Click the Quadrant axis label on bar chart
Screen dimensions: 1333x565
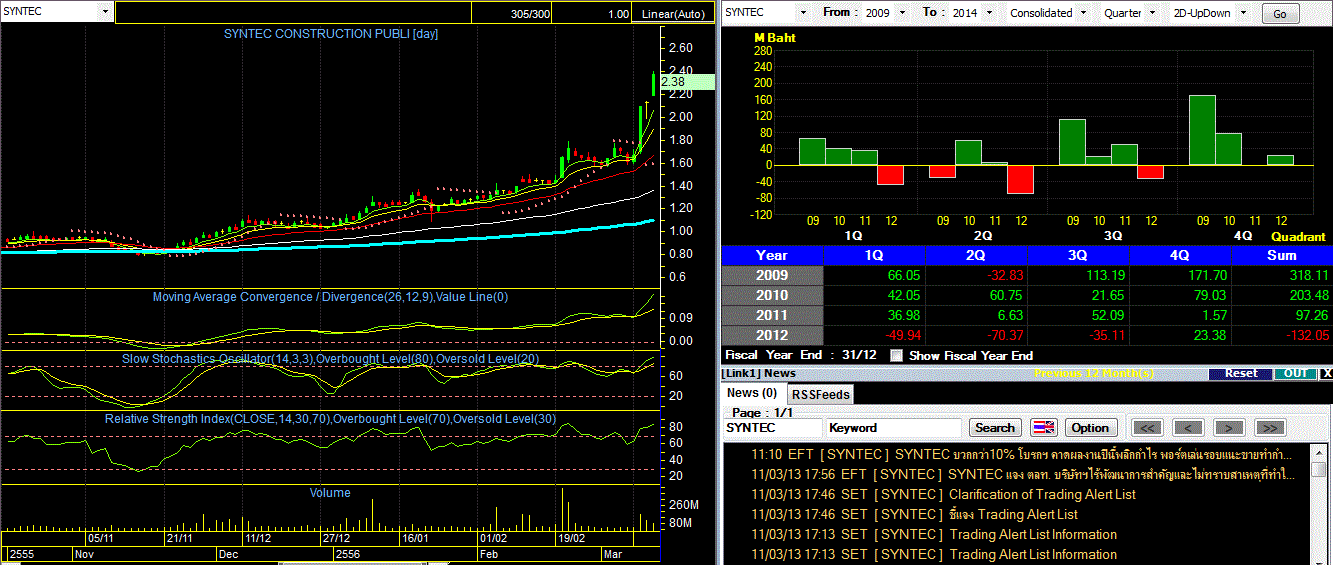pos(1298,237)
